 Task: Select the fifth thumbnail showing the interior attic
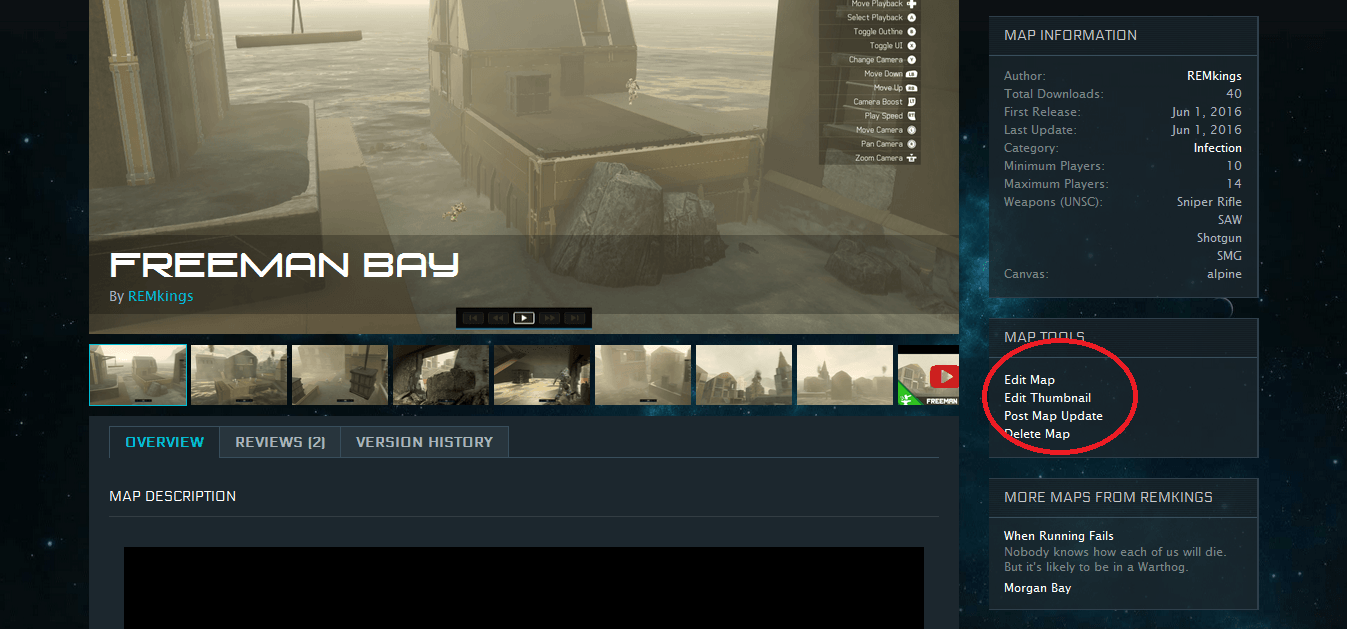coord(542,375)
